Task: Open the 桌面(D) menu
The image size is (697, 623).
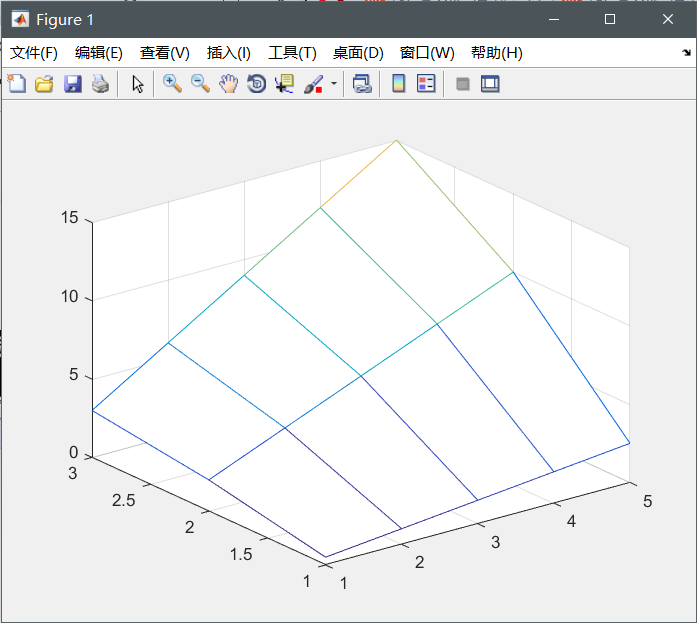Action: pos(358,53)
